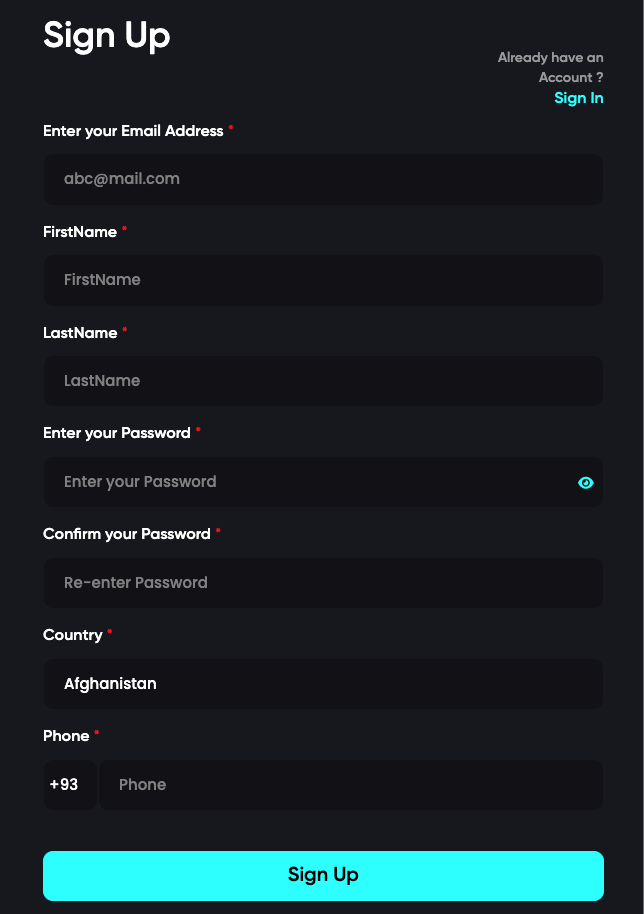Click the Enter your Password label
This screenshot has height=914, width=644.
[x=117, y=433]
